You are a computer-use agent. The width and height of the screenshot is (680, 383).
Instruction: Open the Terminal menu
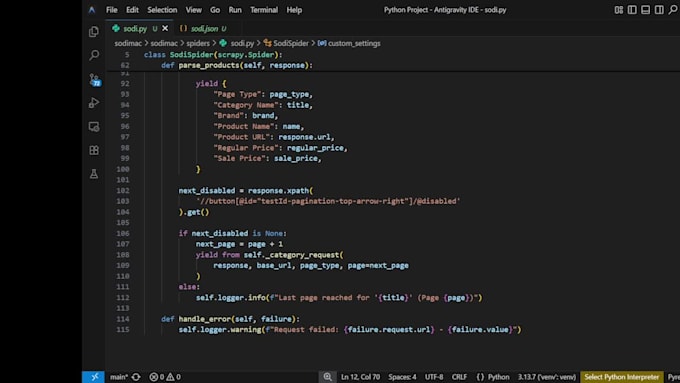[x=264, y=10]
